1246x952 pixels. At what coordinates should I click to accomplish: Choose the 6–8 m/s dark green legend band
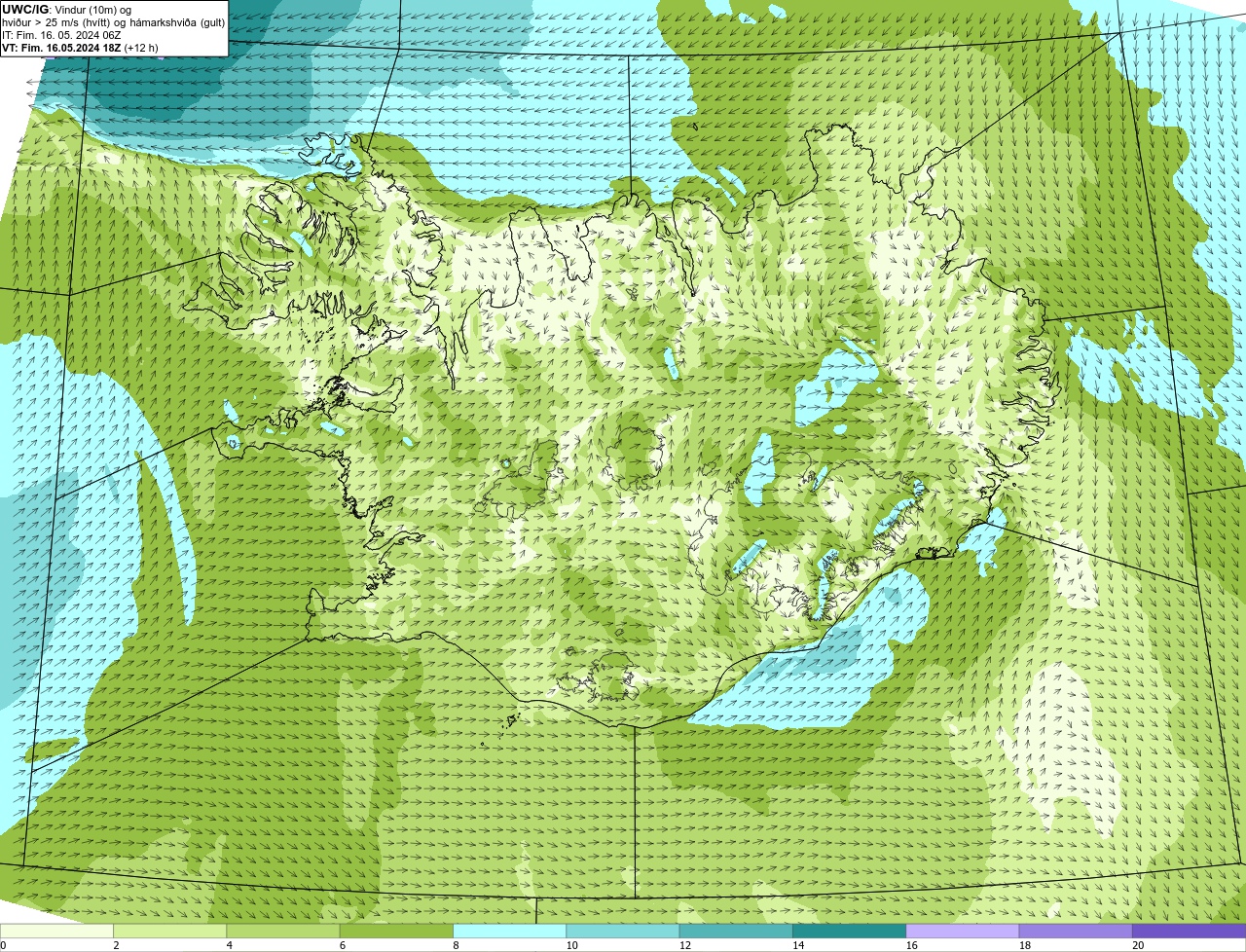tap(396, 931)
